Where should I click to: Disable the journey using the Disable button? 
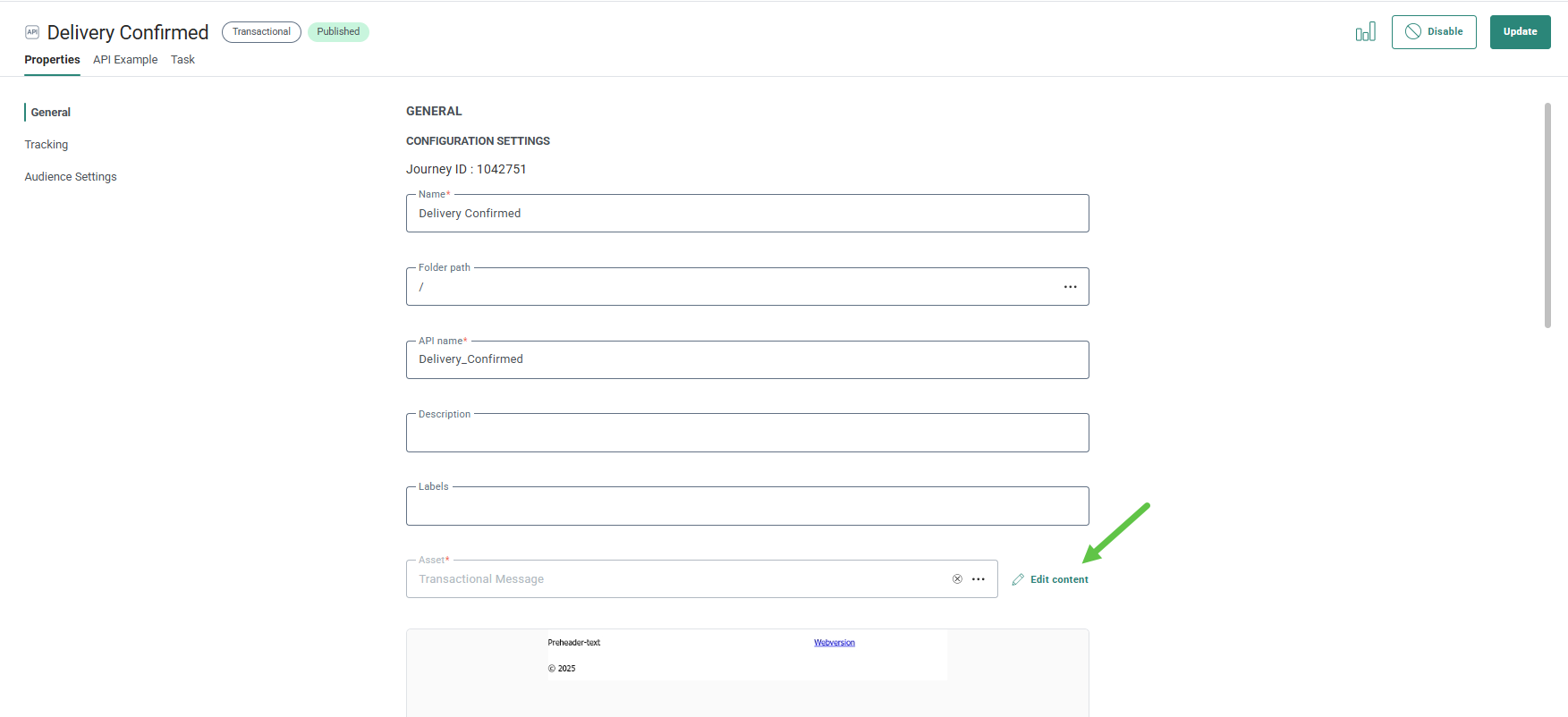(1433, 32)
